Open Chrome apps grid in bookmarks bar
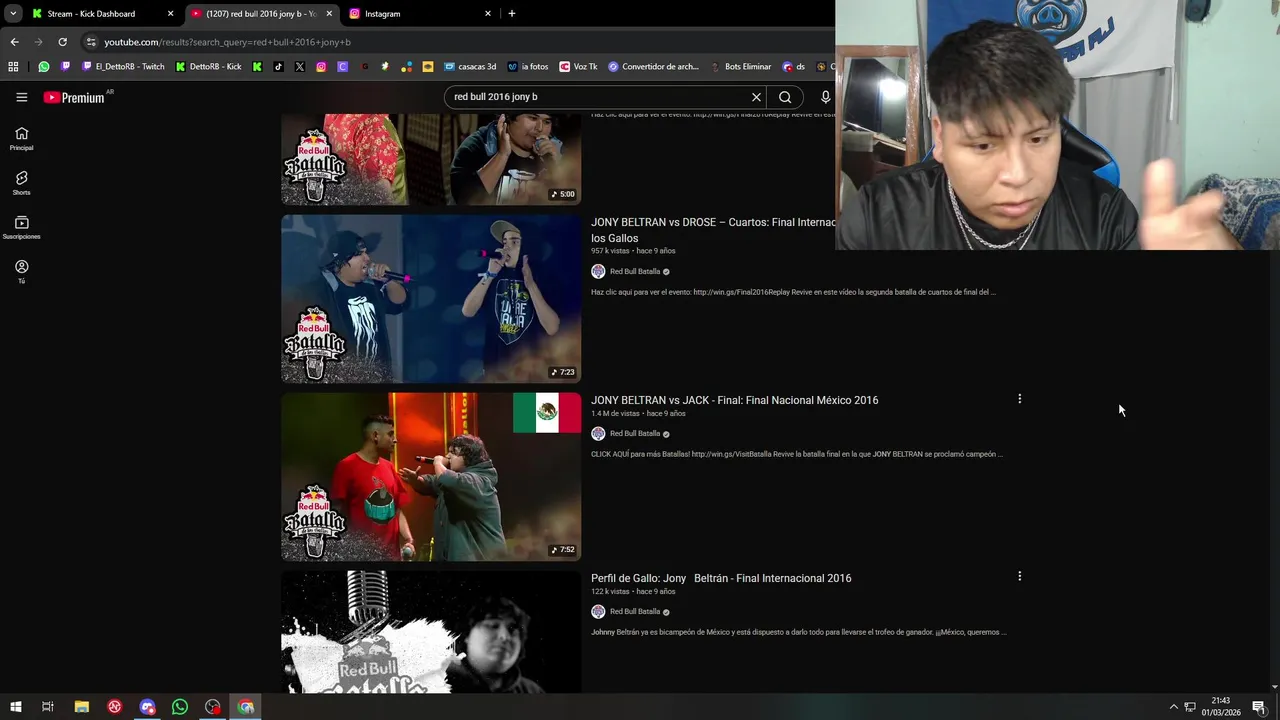1280x720 pixels. pos(13,67)
